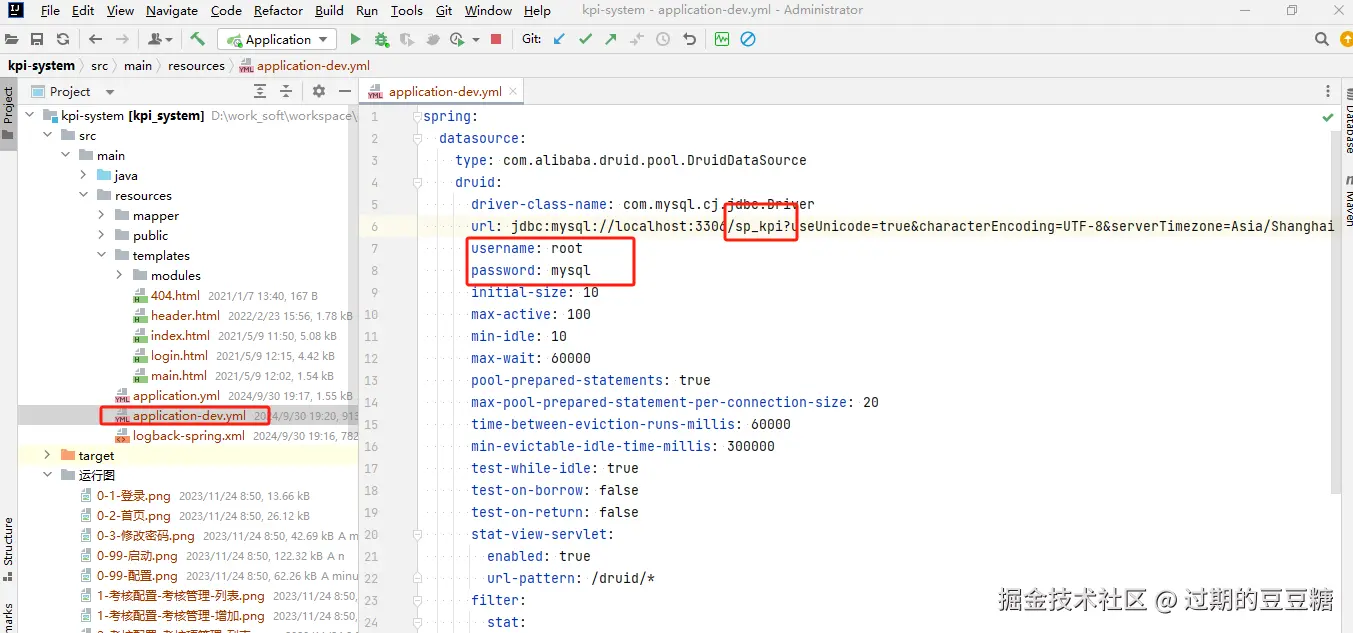Screen dimensions: 1353x633
Task: Select application.yml in the project tree
Action: pos(176,395)
